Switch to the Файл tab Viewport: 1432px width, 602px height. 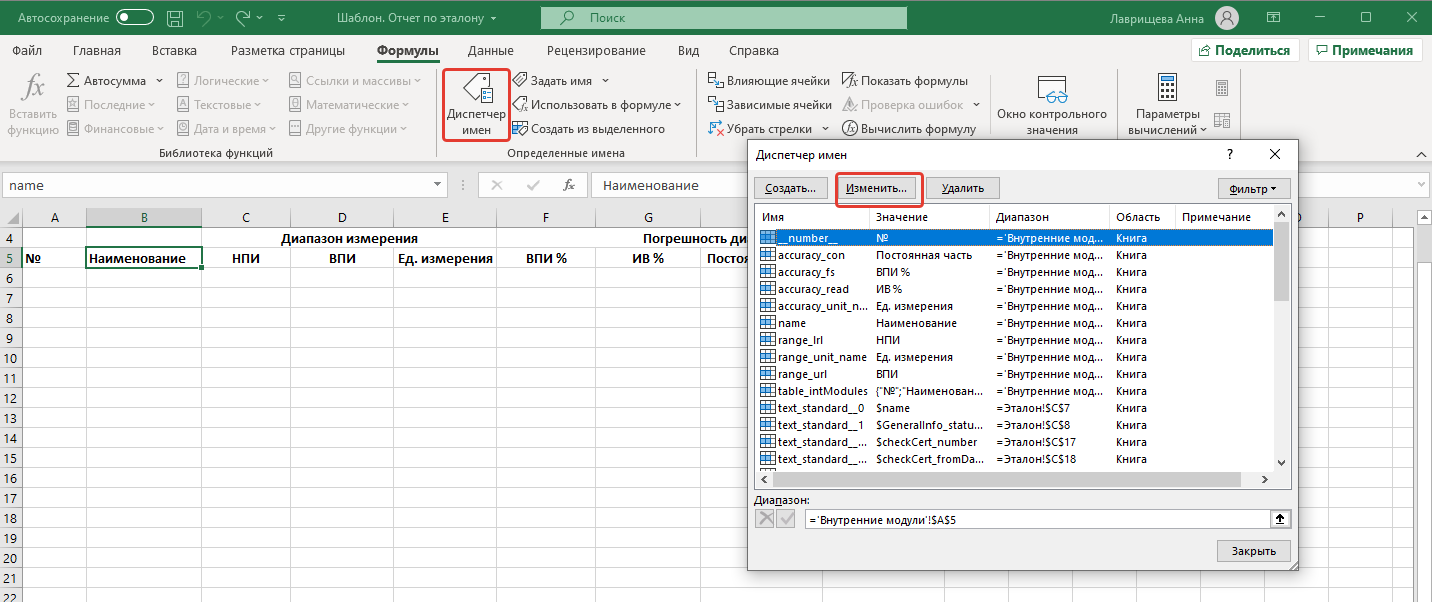pos(28,51)
